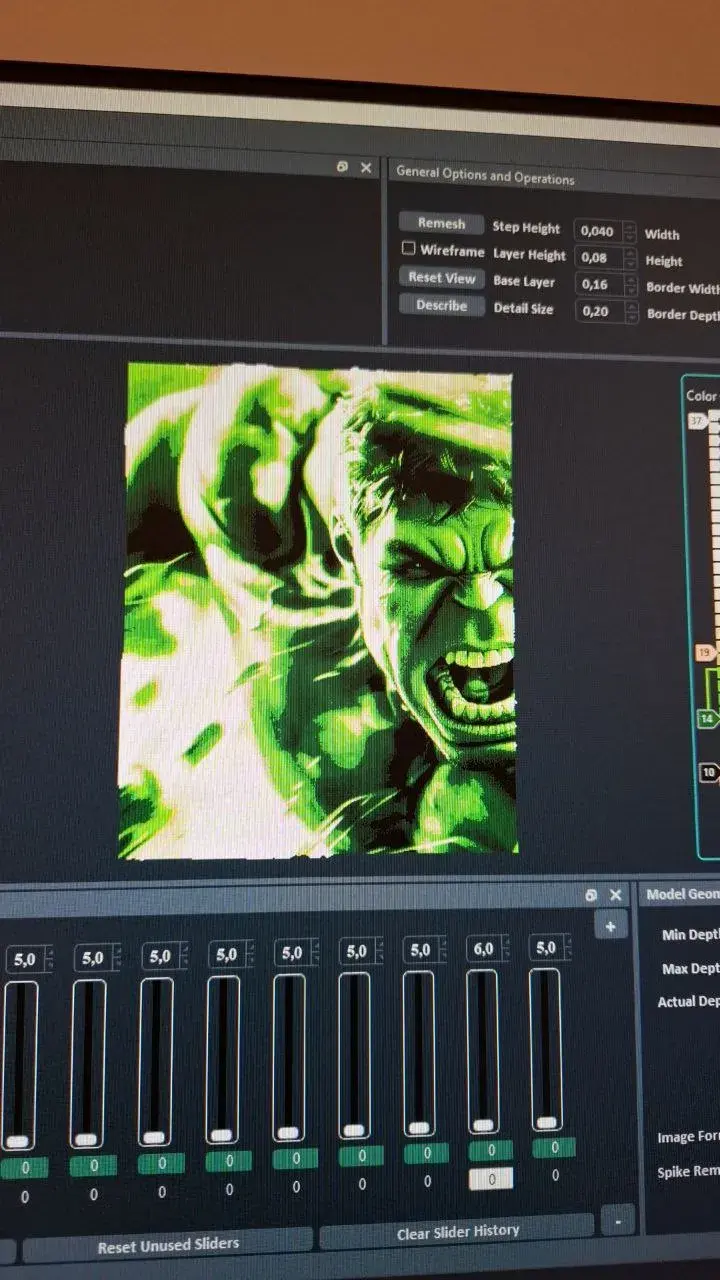Screen dimensions: 720x1280
Task: Select the black color marker labeled 10
Action: point(710,772)
